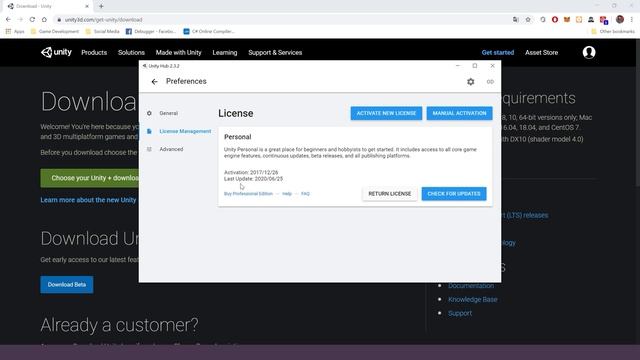
Task: Open C# Online Compiler bookmark
Action: [x=209, y=31]
